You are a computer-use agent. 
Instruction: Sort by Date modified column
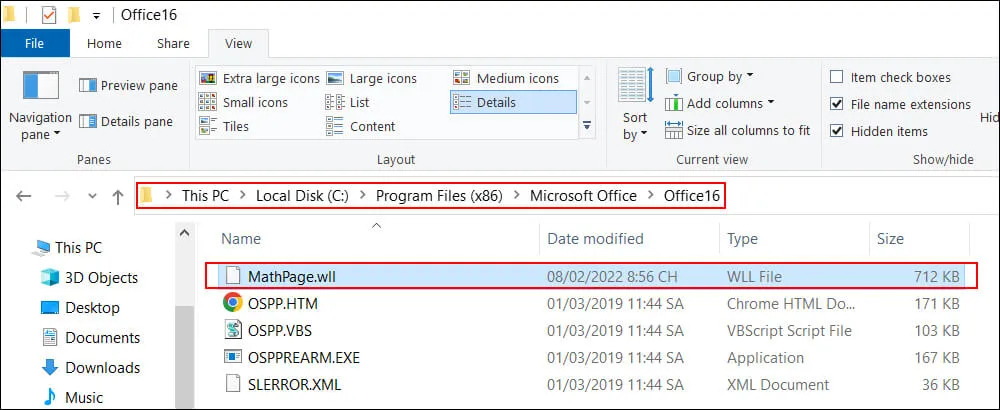pyautogui.click(x=596, y=238)
